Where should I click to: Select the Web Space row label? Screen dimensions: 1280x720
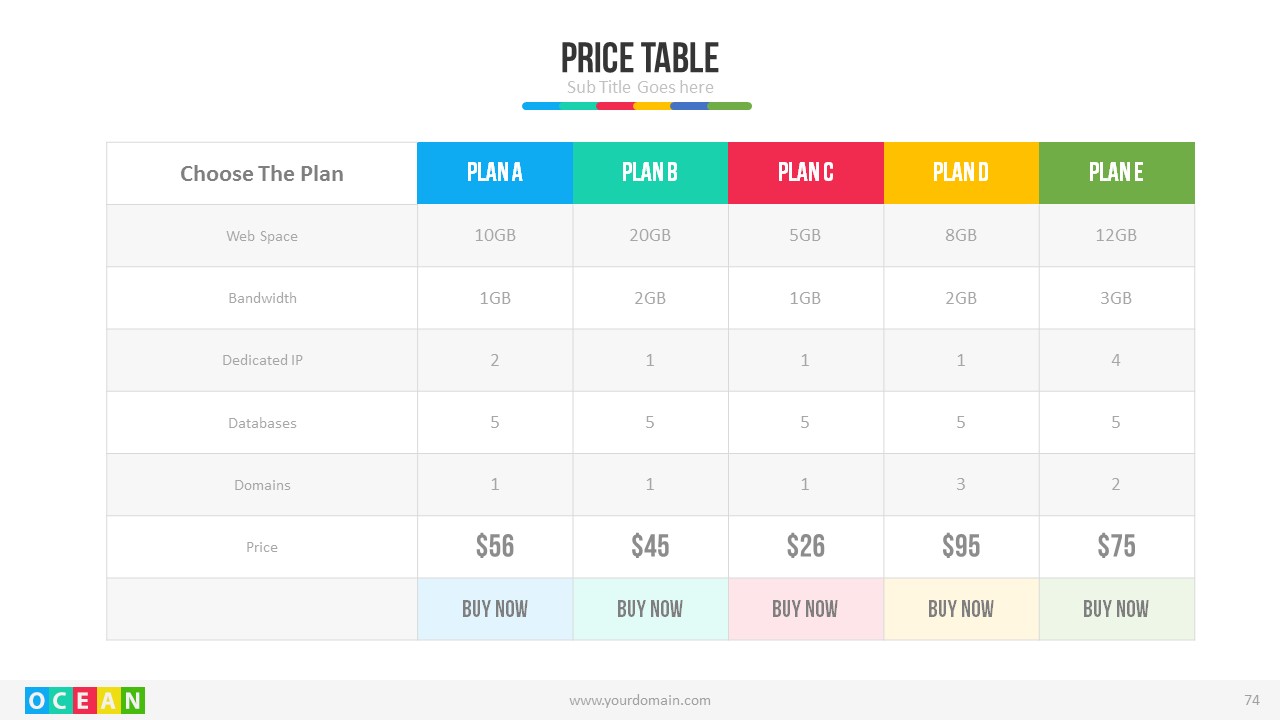pos(262,236)
